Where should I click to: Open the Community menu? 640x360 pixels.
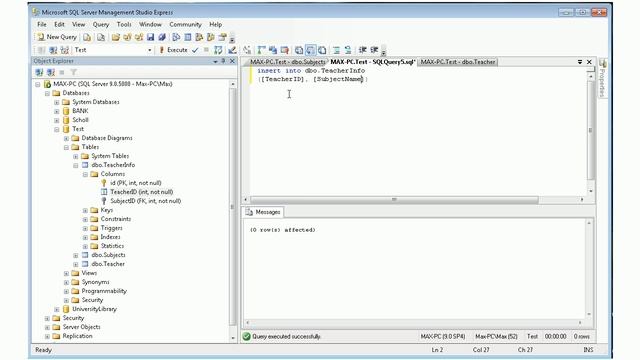click(x=185, y=24)
